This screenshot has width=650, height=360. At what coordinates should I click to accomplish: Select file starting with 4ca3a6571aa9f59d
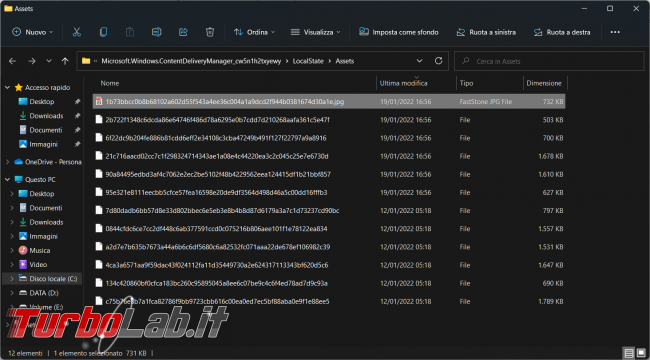[329, 265]
